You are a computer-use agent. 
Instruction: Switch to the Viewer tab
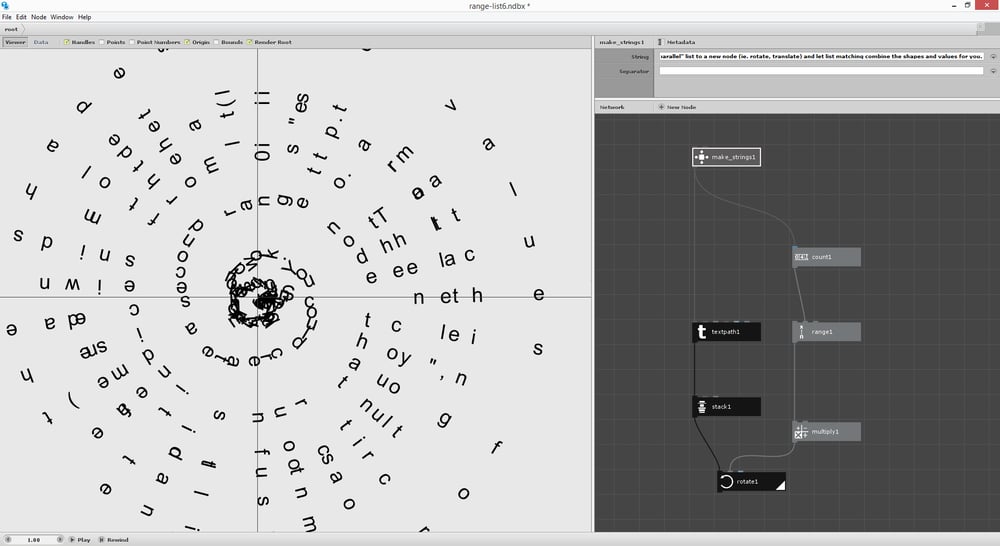(x=15, y=42)
